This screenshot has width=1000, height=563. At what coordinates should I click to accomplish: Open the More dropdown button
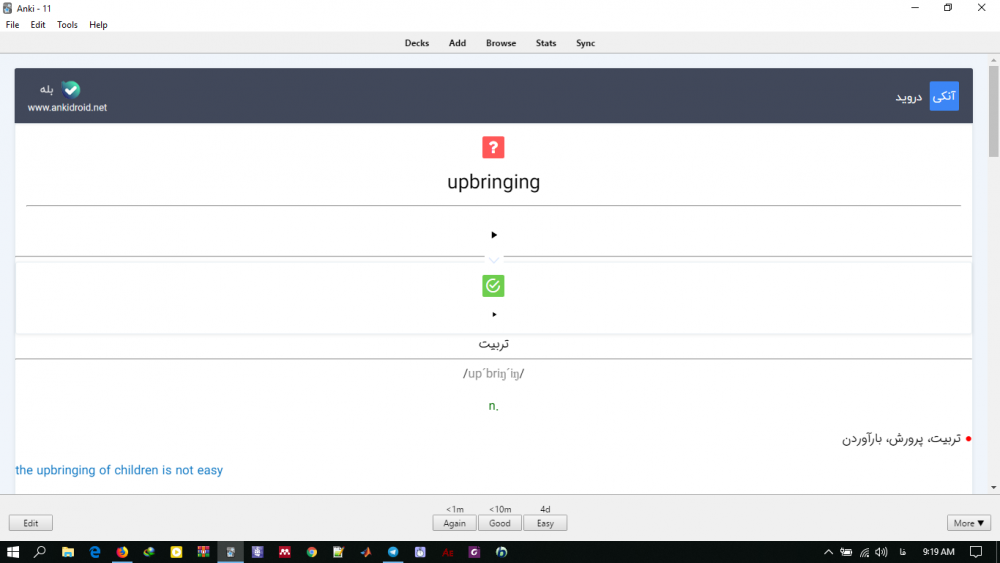tap(968, 523)
